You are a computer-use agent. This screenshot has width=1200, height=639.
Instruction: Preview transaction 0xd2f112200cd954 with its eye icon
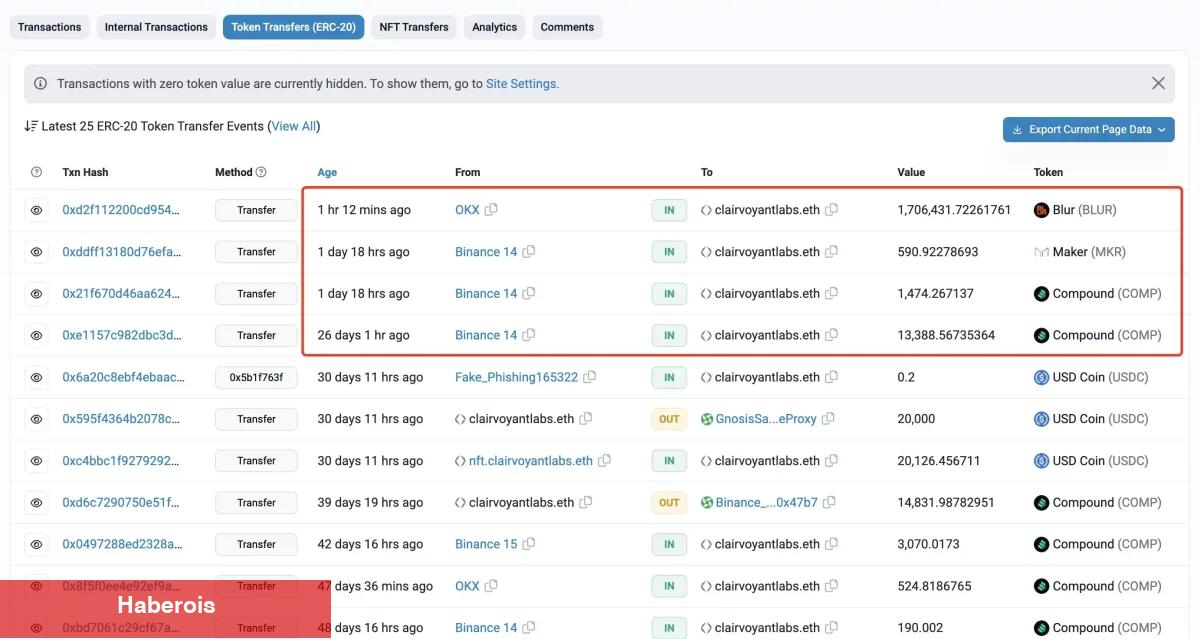point(37,210)
